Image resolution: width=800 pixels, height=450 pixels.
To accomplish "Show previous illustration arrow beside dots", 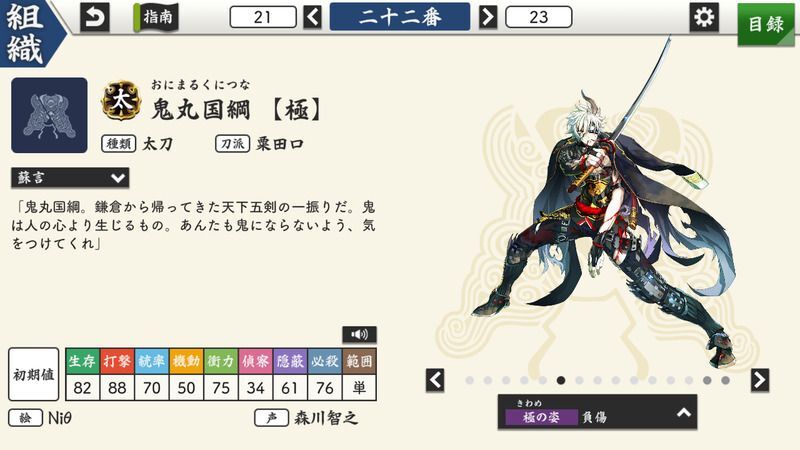I will [x=435, y=380].
